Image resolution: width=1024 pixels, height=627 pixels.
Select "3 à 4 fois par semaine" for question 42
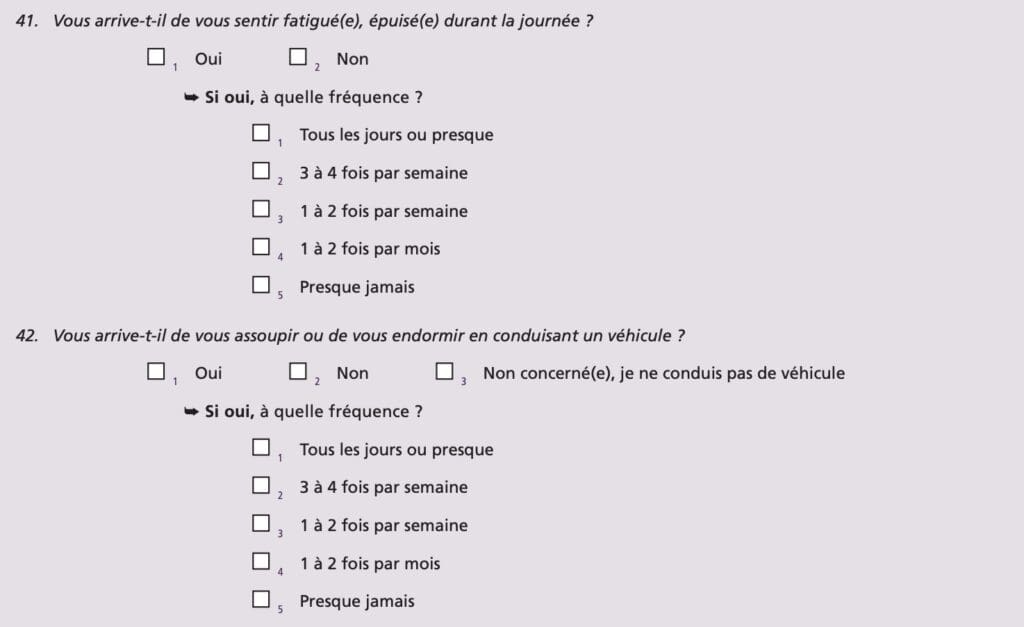point(261,486)
